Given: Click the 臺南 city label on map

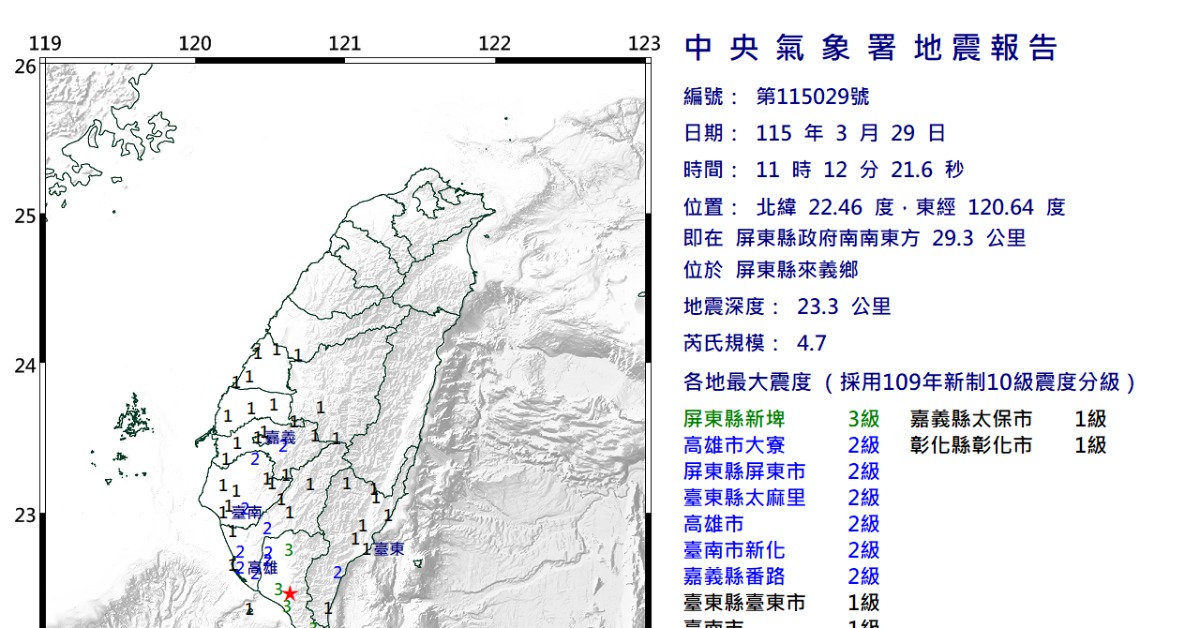Looking at the screenshot, I should tap(246, 512).
